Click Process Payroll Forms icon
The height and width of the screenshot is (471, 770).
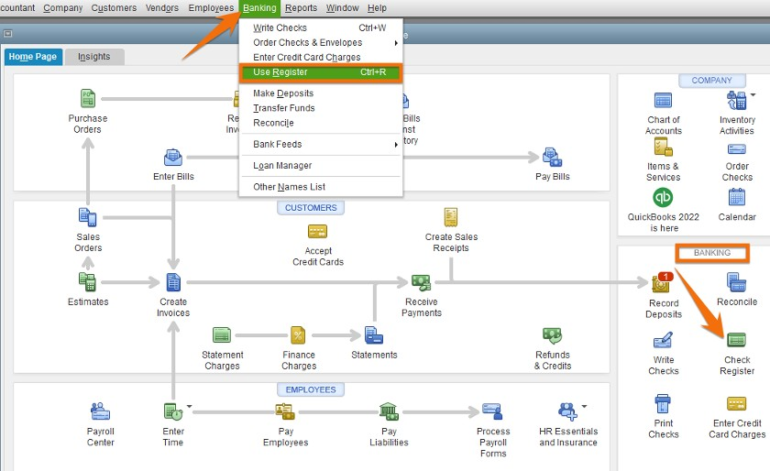click(492, 412)
